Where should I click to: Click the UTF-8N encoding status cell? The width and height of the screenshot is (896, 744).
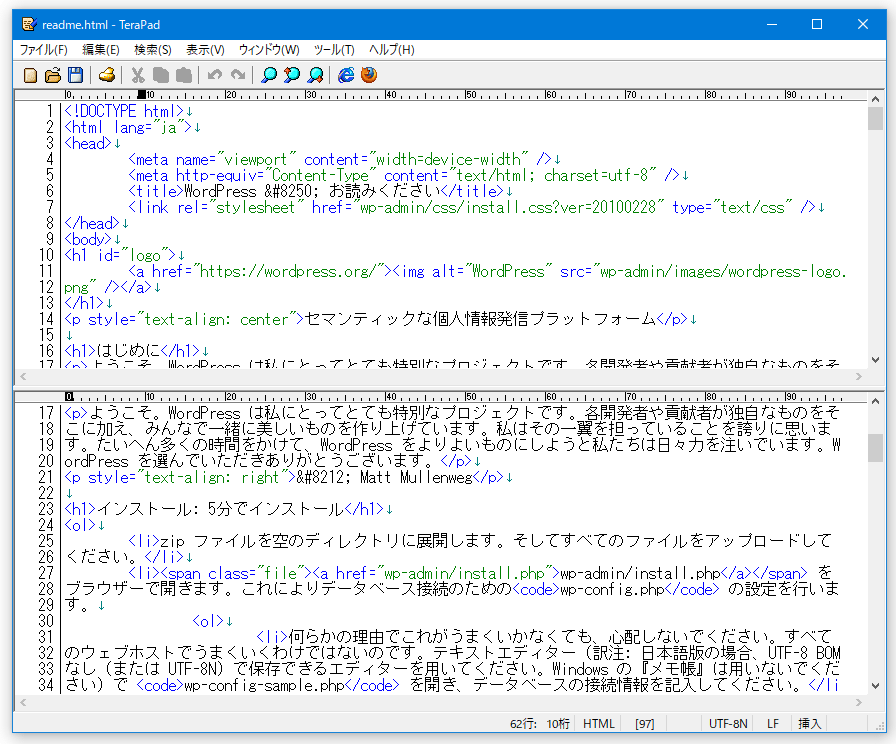click(728, 724)
